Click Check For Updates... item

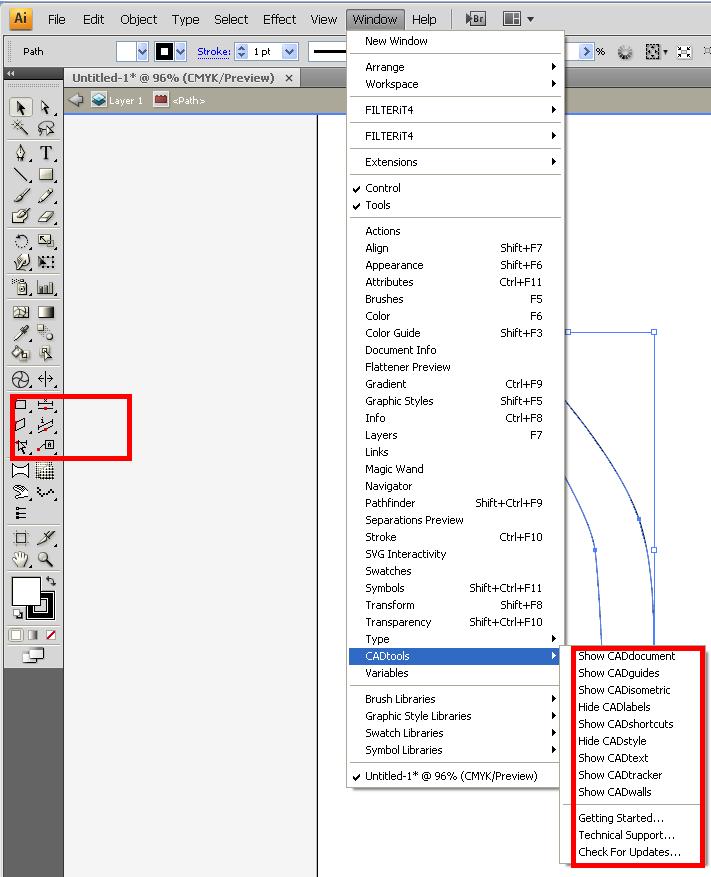click(630, 852)
